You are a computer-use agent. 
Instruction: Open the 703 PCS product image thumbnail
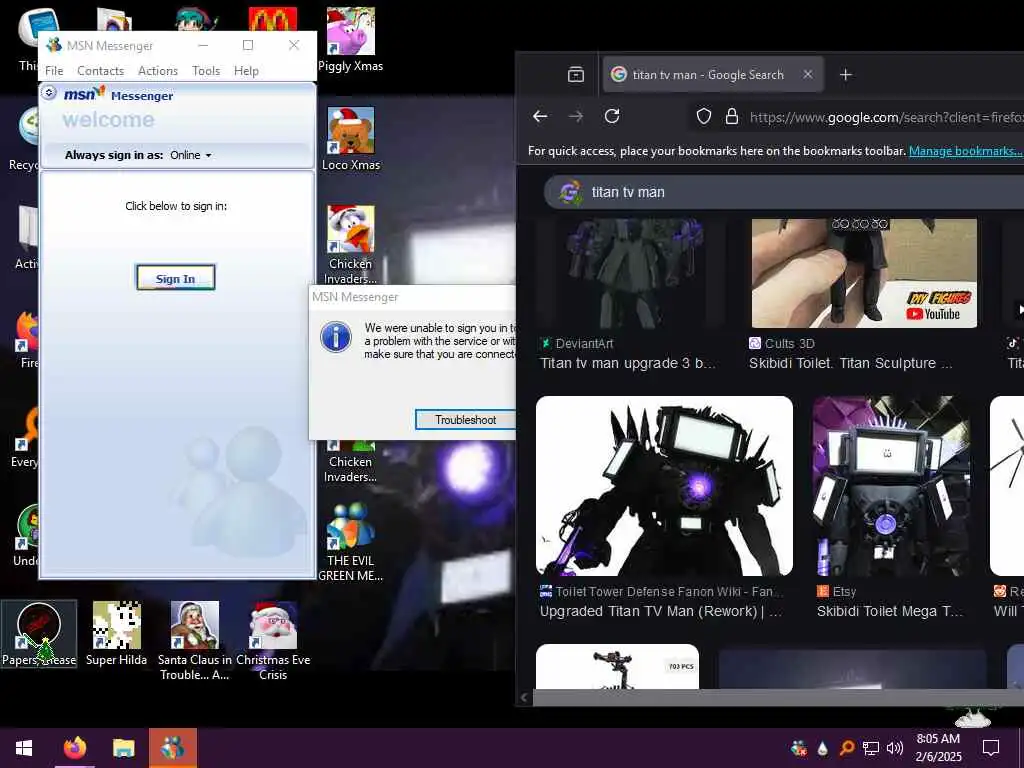(x=617, y=667)
